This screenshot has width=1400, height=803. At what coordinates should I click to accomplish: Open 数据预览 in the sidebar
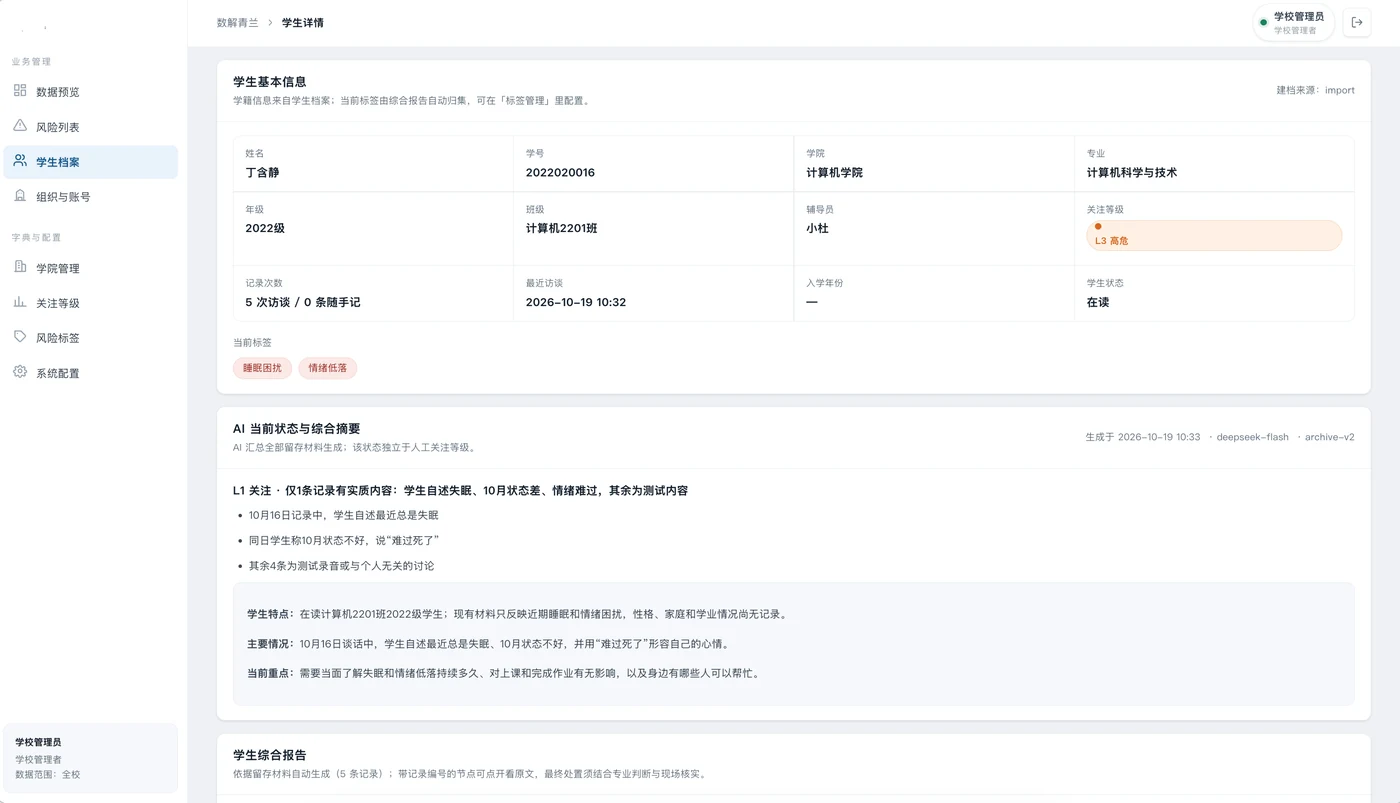[91, 92]
